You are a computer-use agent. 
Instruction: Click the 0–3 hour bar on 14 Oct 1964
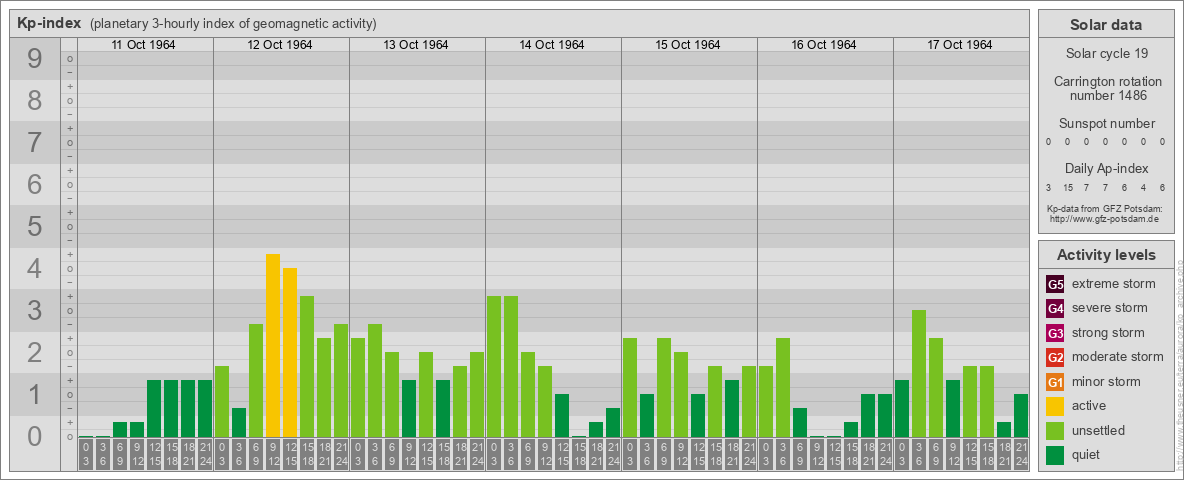pos(494,367)
